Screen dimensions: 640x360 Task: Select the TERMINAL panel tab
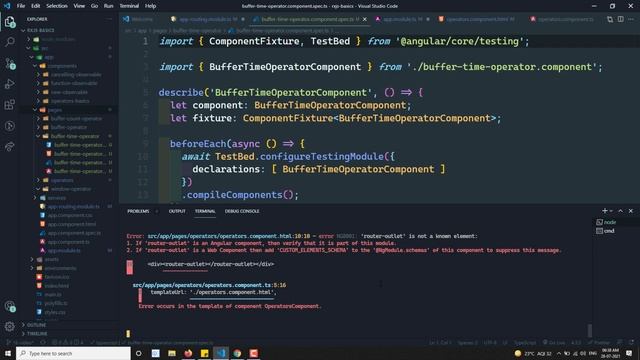pos(205,211)
